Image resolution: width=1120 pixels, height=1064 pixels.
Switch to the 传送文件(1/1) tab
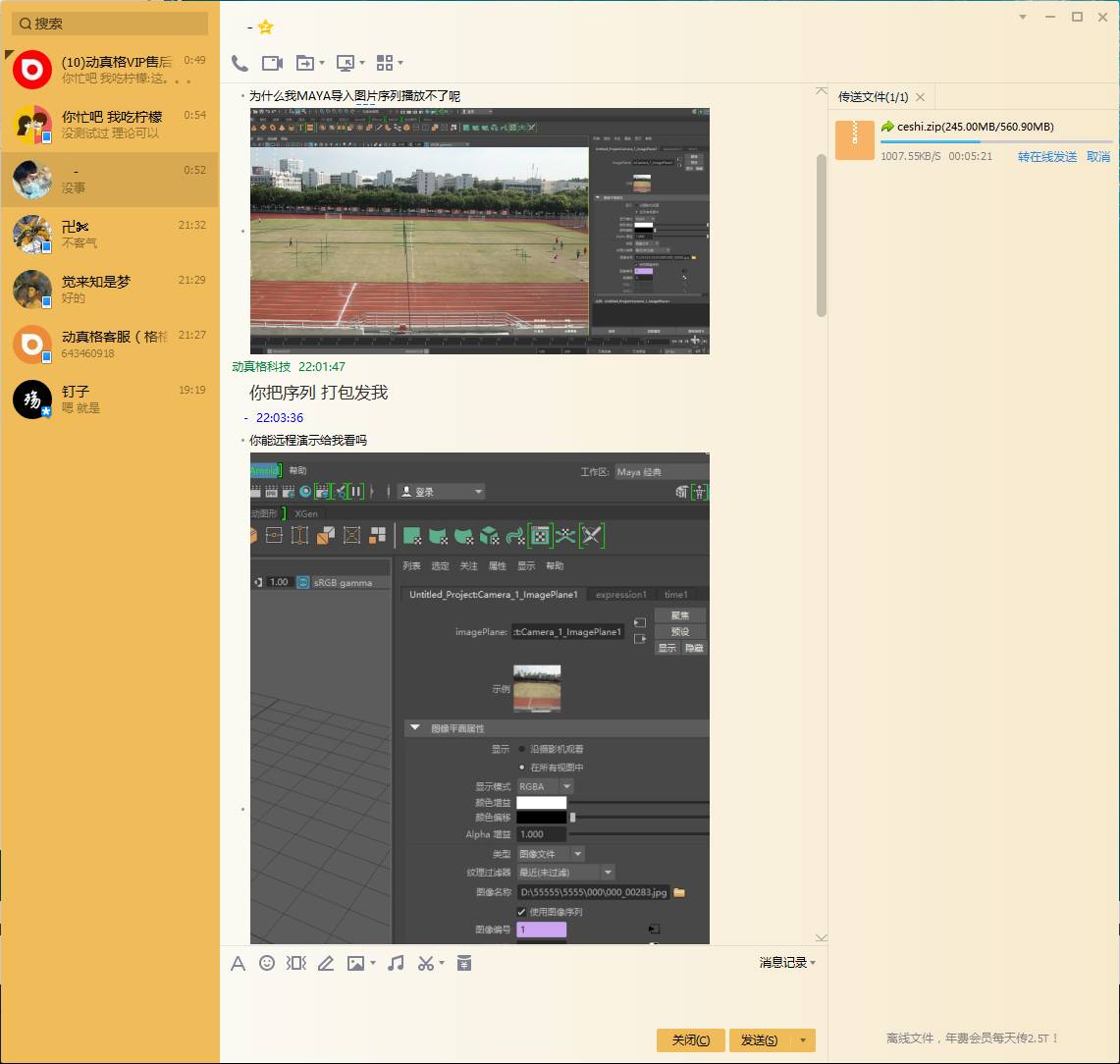(873, 97)
